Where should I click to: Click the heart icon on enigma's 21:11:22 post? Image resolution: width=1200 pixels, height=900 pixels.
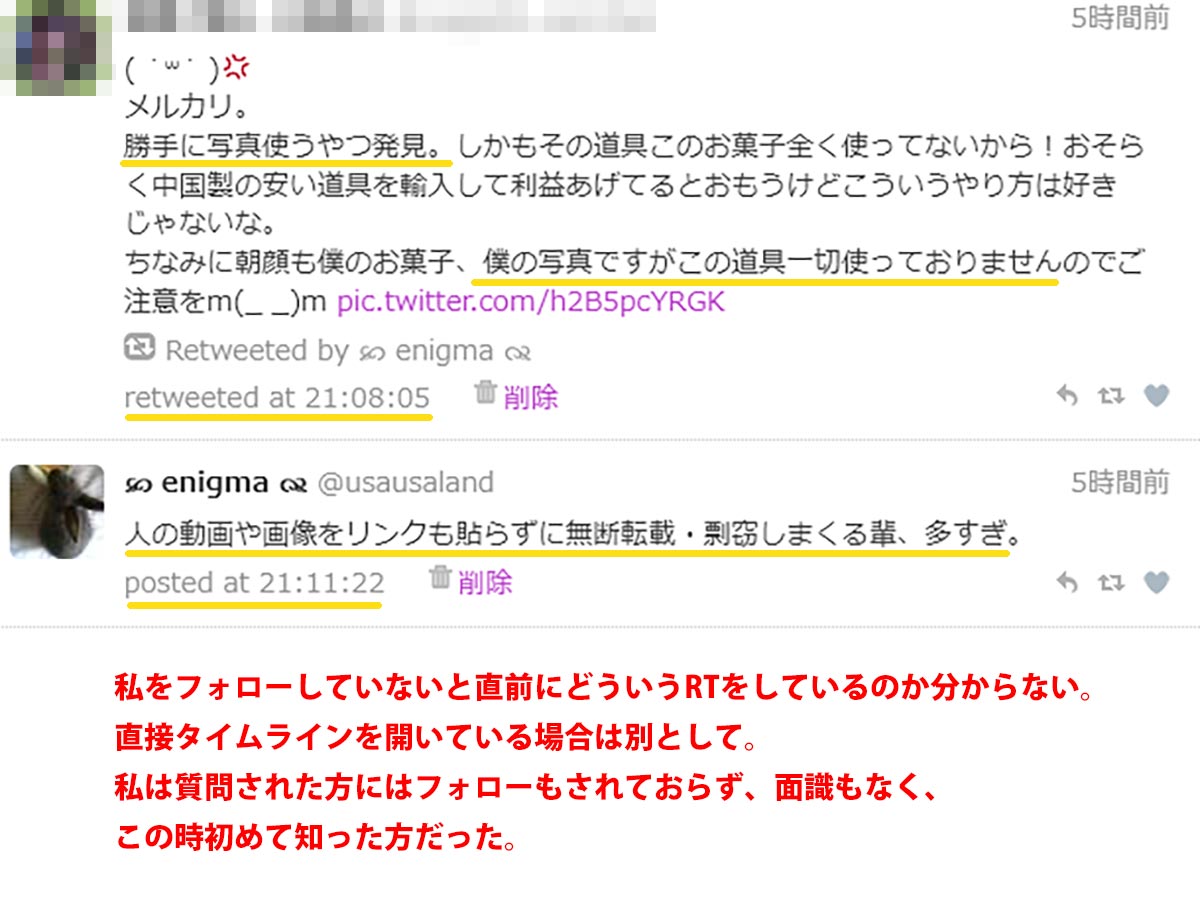click(1156, 582)
